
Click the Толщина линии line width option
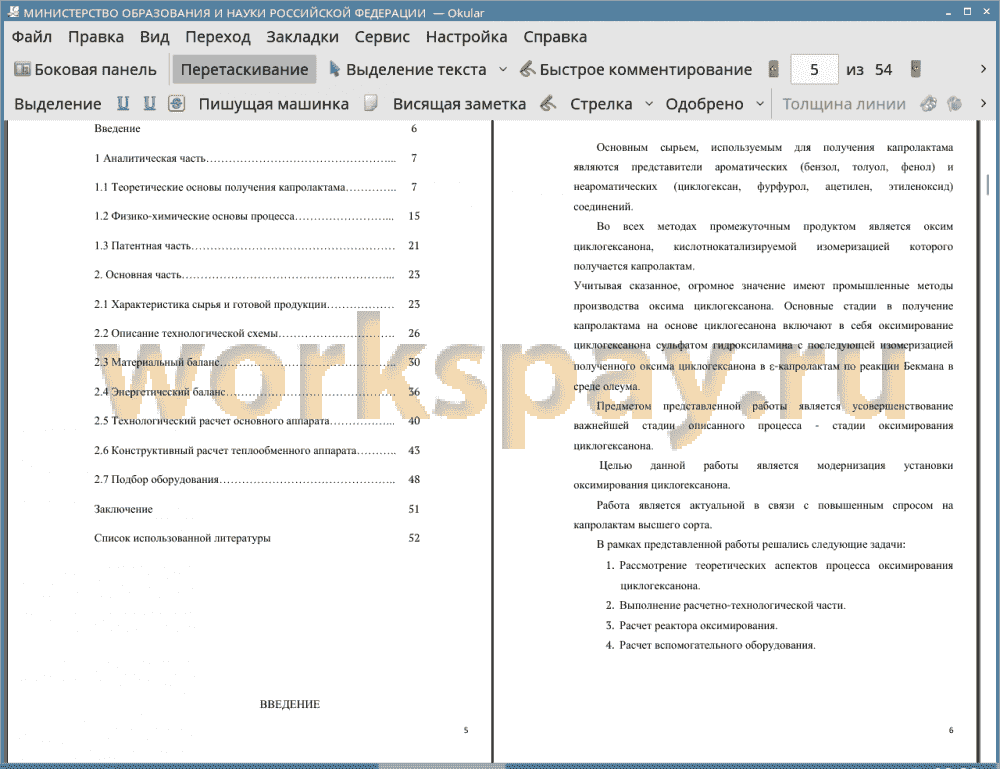click(844, 104)
